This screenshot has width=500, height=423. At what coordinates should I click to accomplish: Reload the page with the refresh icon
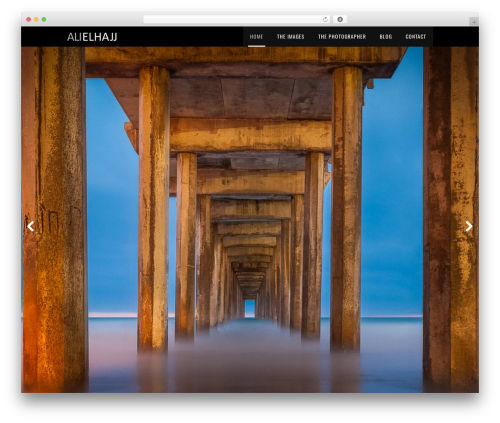325,20
